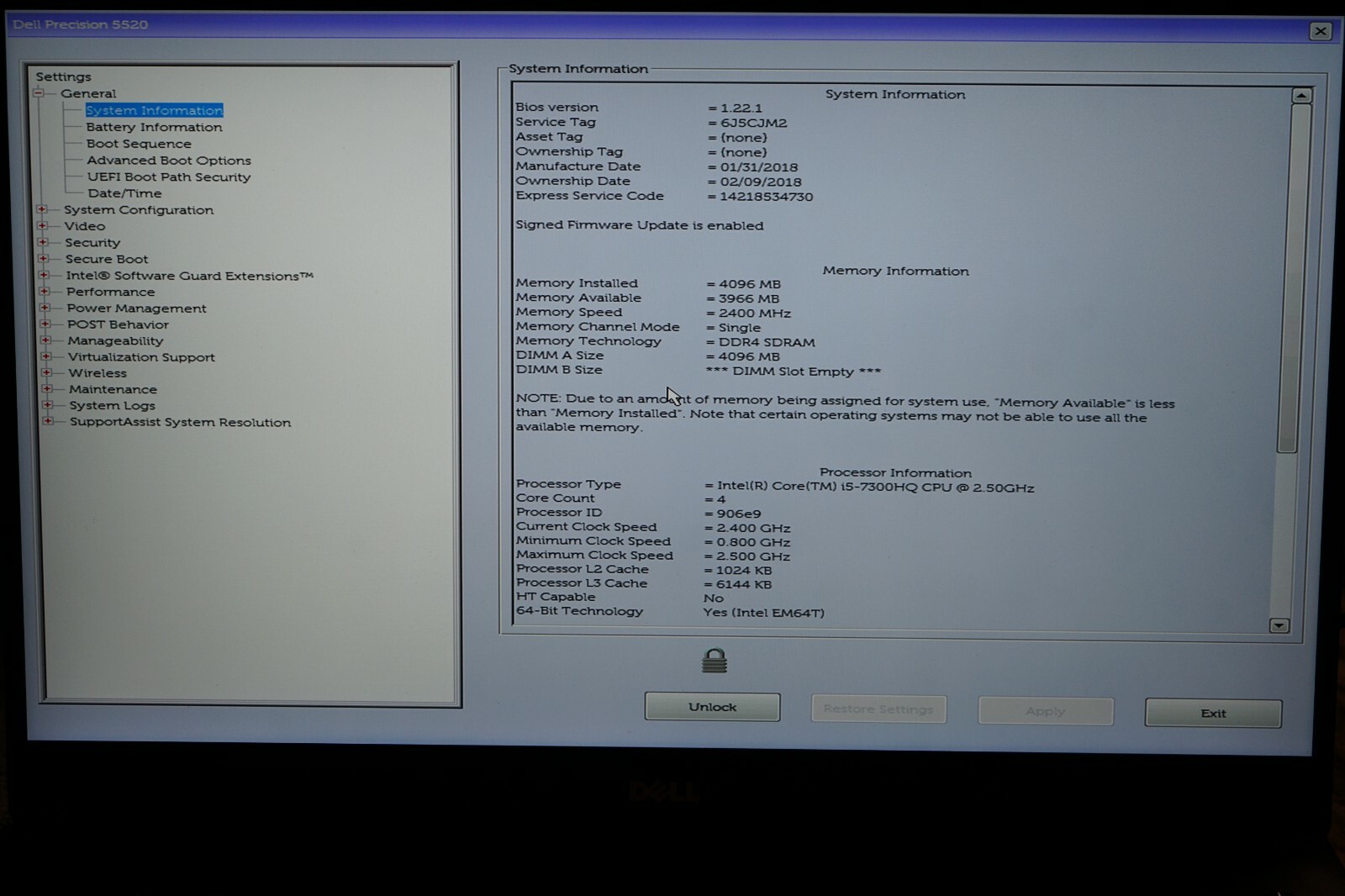Select the POST Behavior label
Screen dimensions: 1345x896
pyautogui.click(x=118, y=324)
